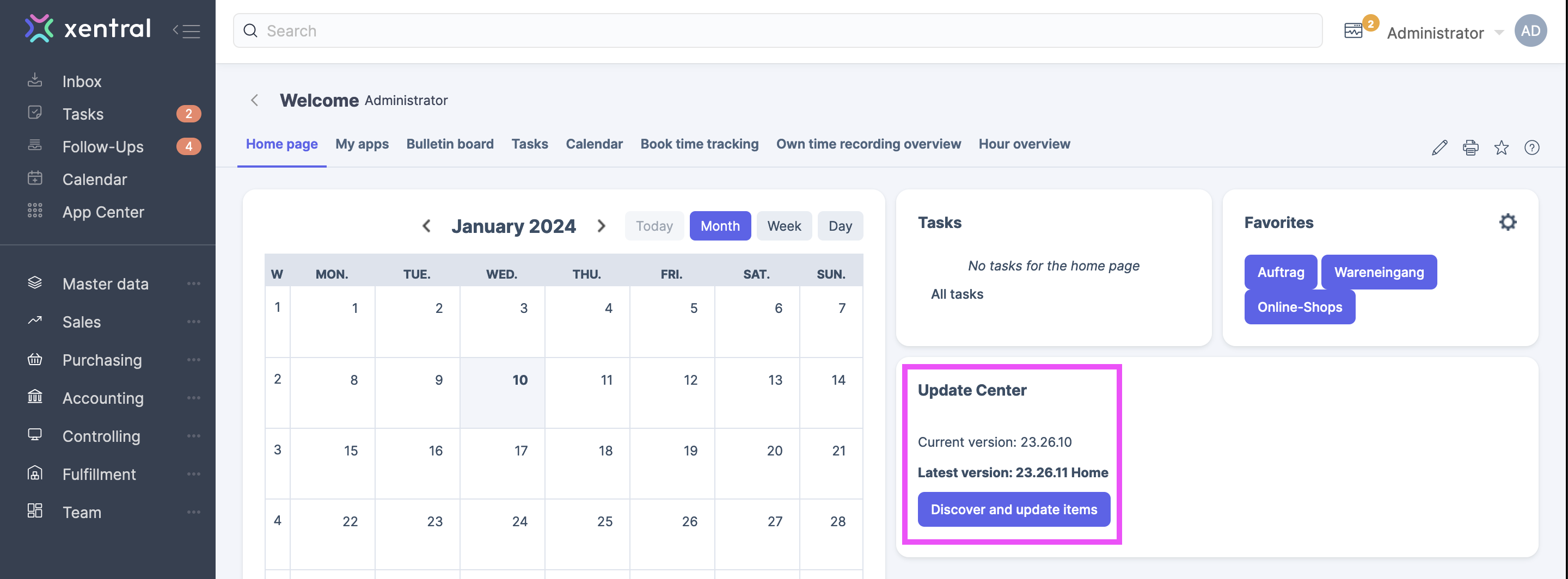Screen dimensions: 1568x579
Task: Click the Follow-Ups icon in sidebar
Action: pyautogui.click(x=35, y=145)
